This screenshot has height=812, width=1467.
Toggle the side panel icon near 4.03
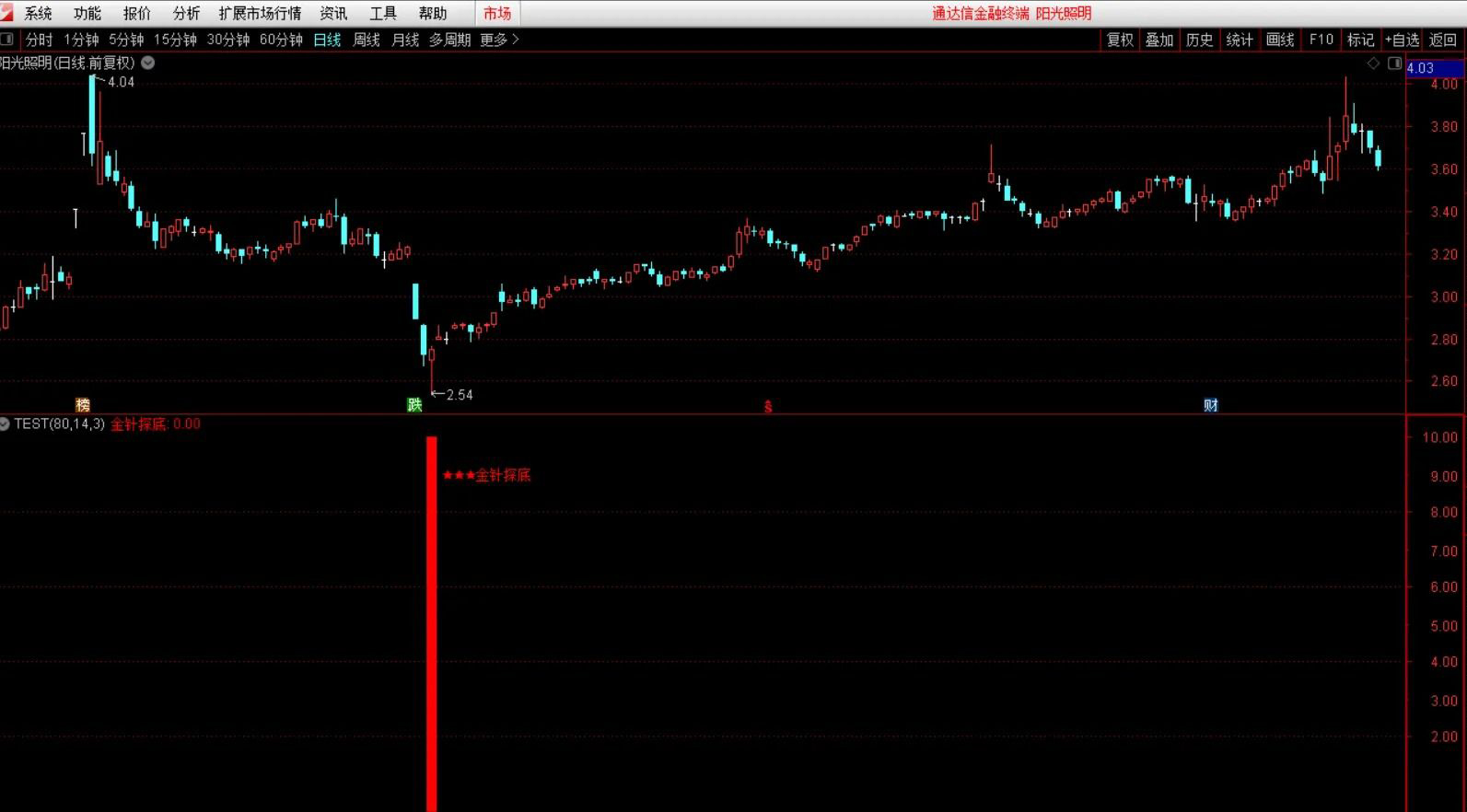[1394, 64]
